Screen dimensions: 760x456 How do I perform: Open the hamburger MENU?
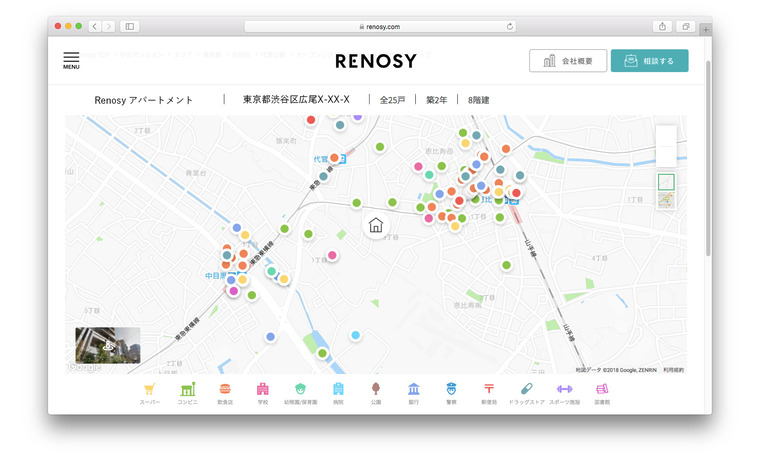pyautogui.click(x=71, y=60)
